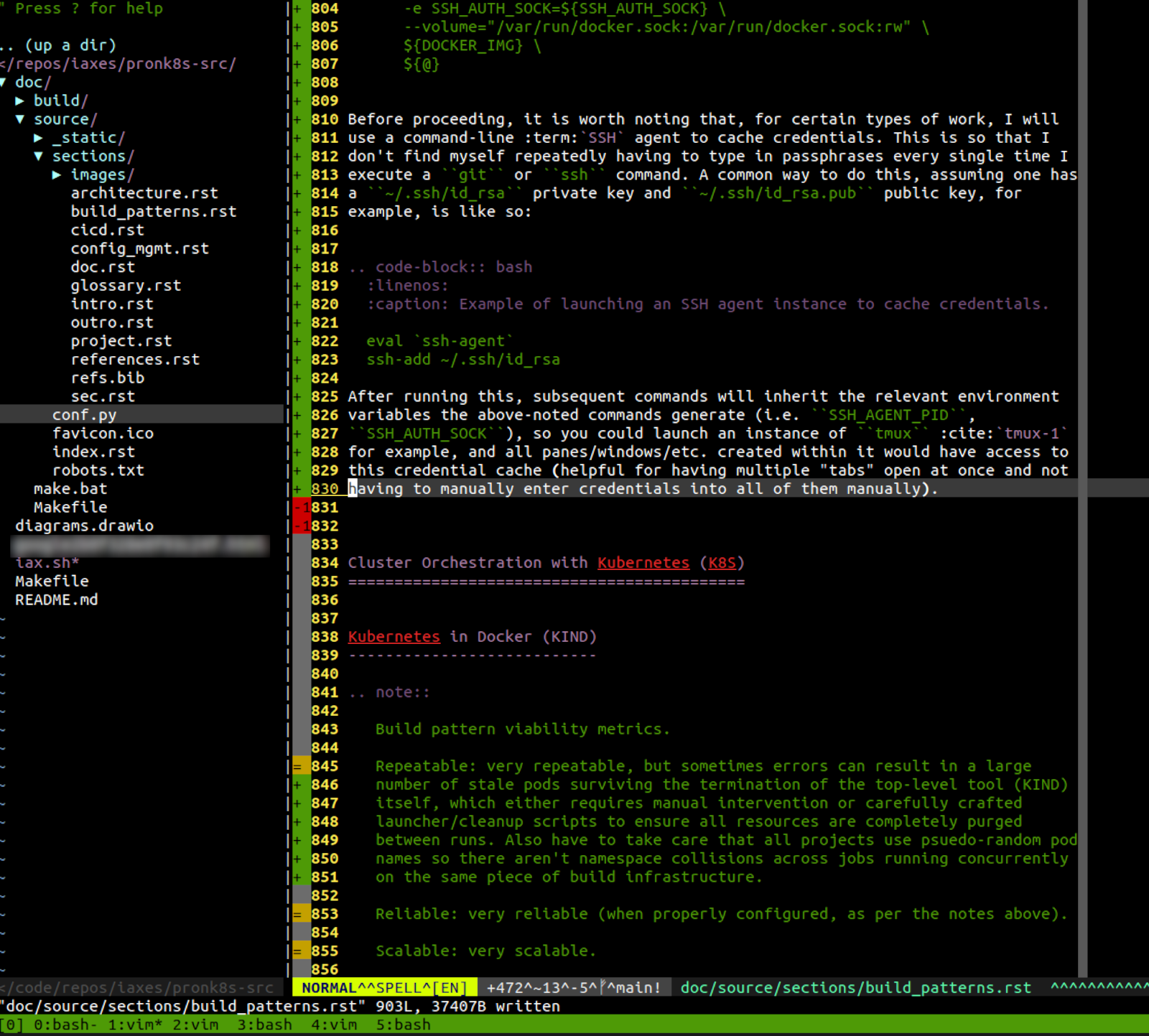This screenshot has height=1036, width=1149.
Task: Expand the images/ folder arrow
Action: click(x=57, y=174)
